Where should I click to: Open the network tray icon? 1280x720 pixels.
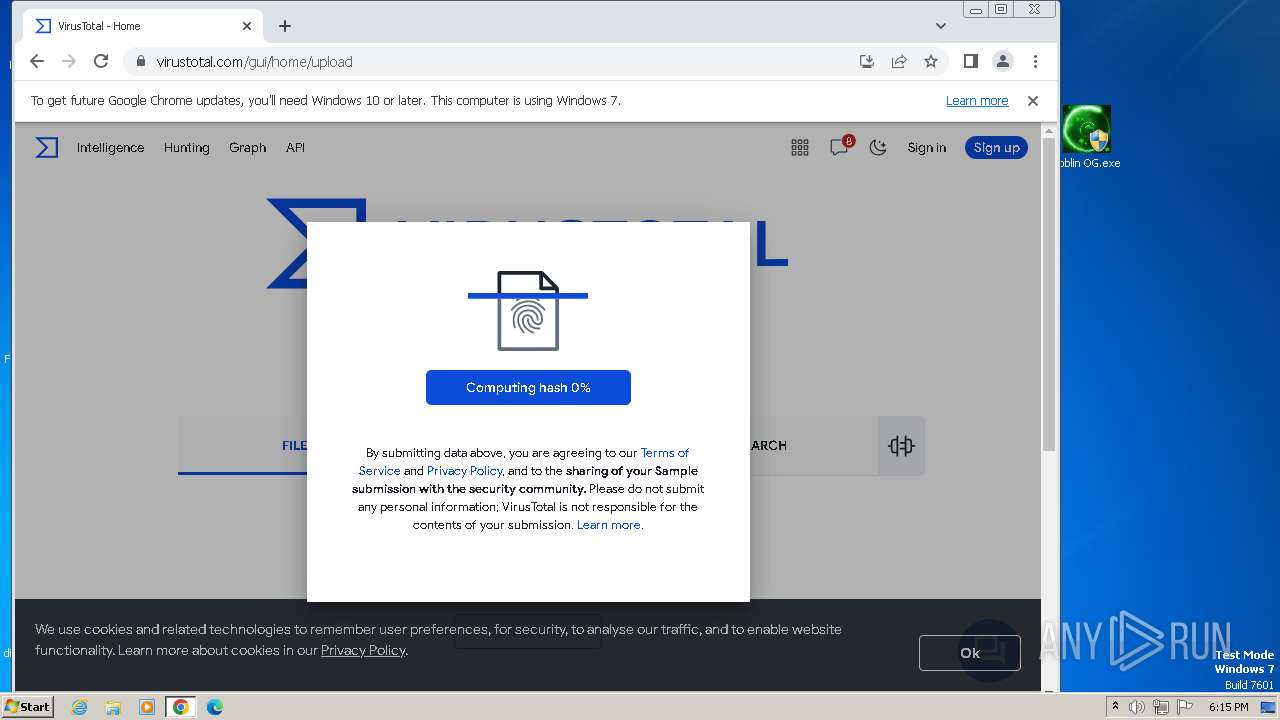point(1161,707)
